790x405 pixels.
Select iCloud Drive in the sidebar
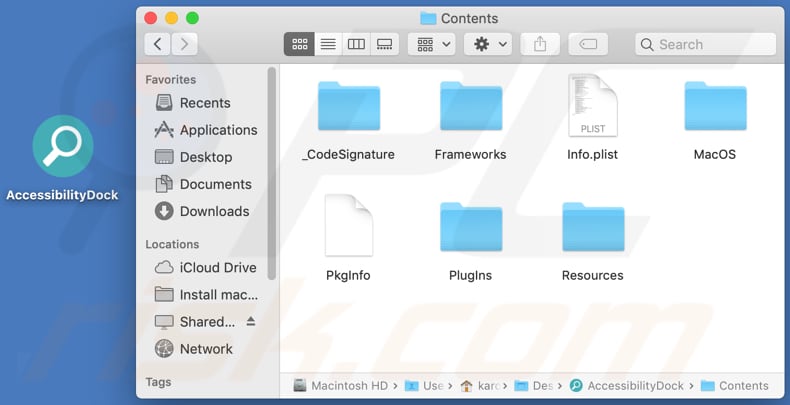[x=206, y=267]
